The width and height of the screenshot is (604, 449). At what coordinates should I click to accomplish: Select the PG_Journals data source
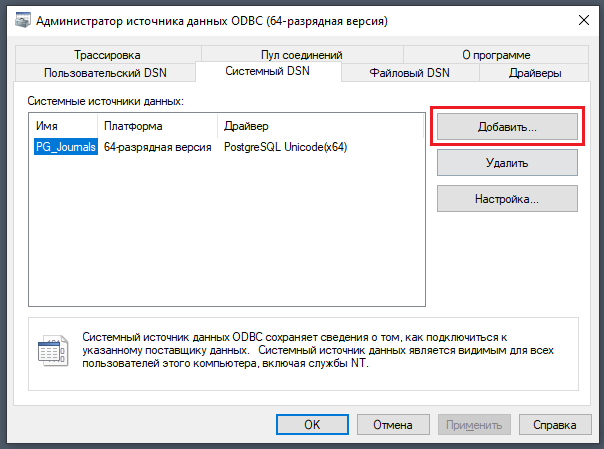64,147
